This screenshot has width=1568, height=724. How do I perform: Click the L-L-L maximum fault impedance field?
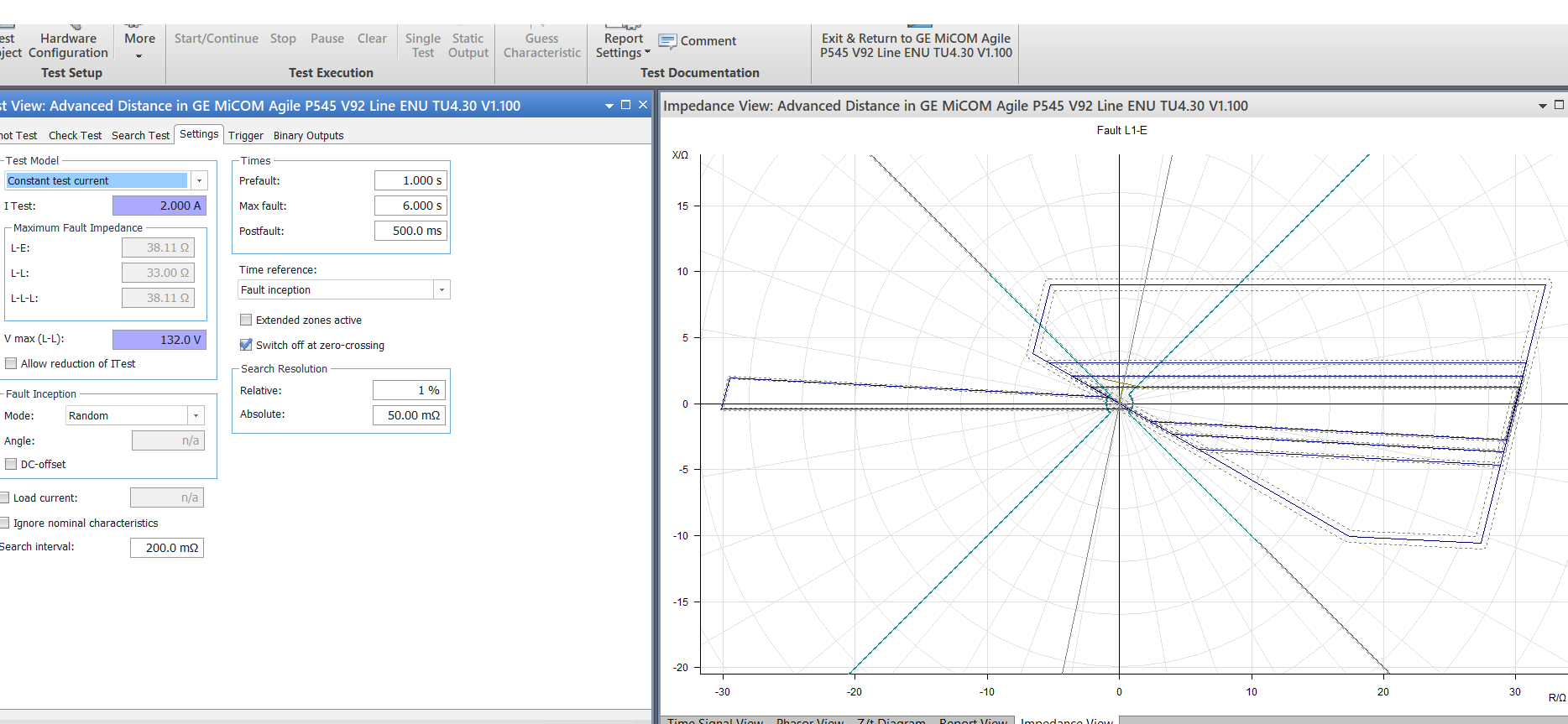(159, 298)
